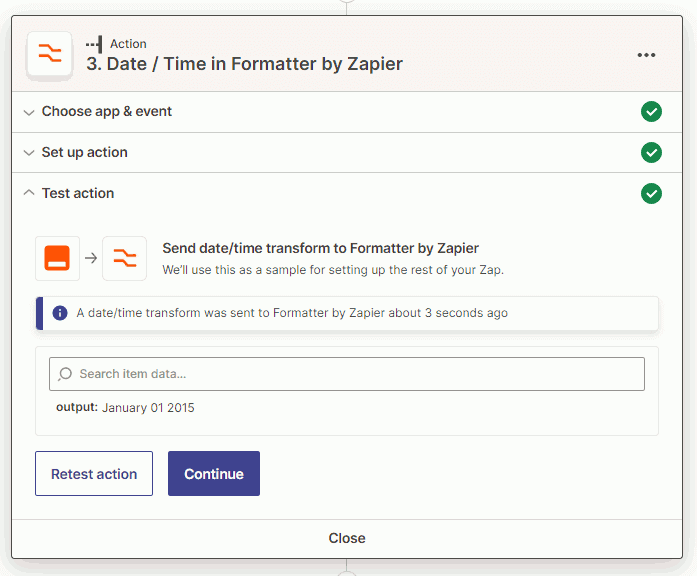Click green checkmark for Set up action

click(651, 152)
